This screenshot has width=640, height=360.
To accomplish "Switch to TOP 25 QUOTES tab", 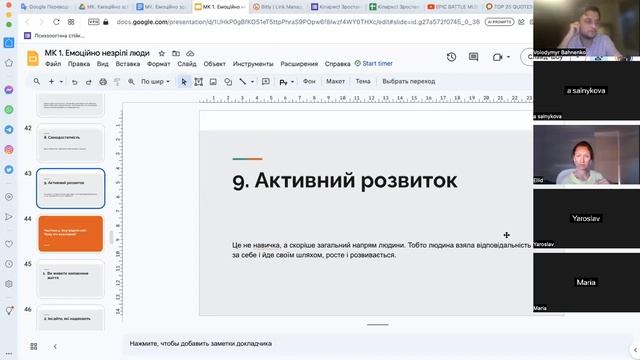I will pos(508,7).
